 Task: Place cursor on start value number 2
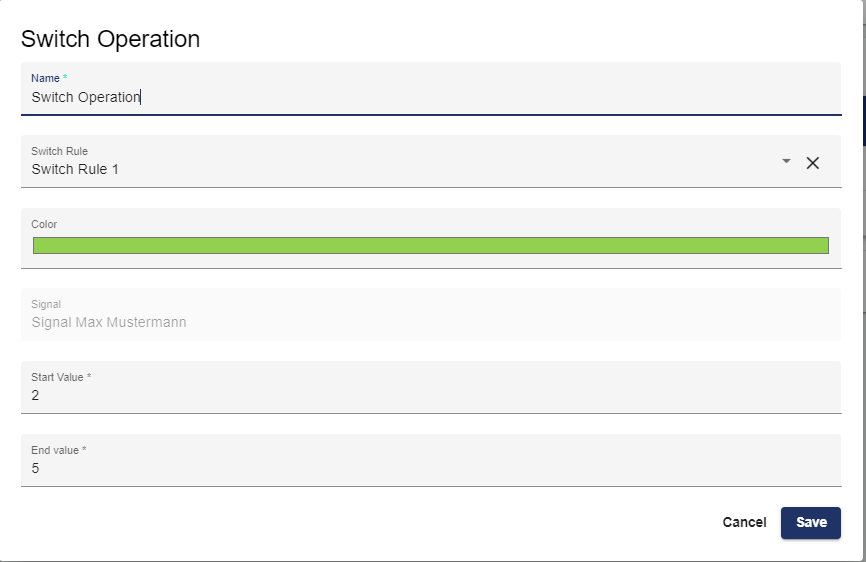coord(36,396)
